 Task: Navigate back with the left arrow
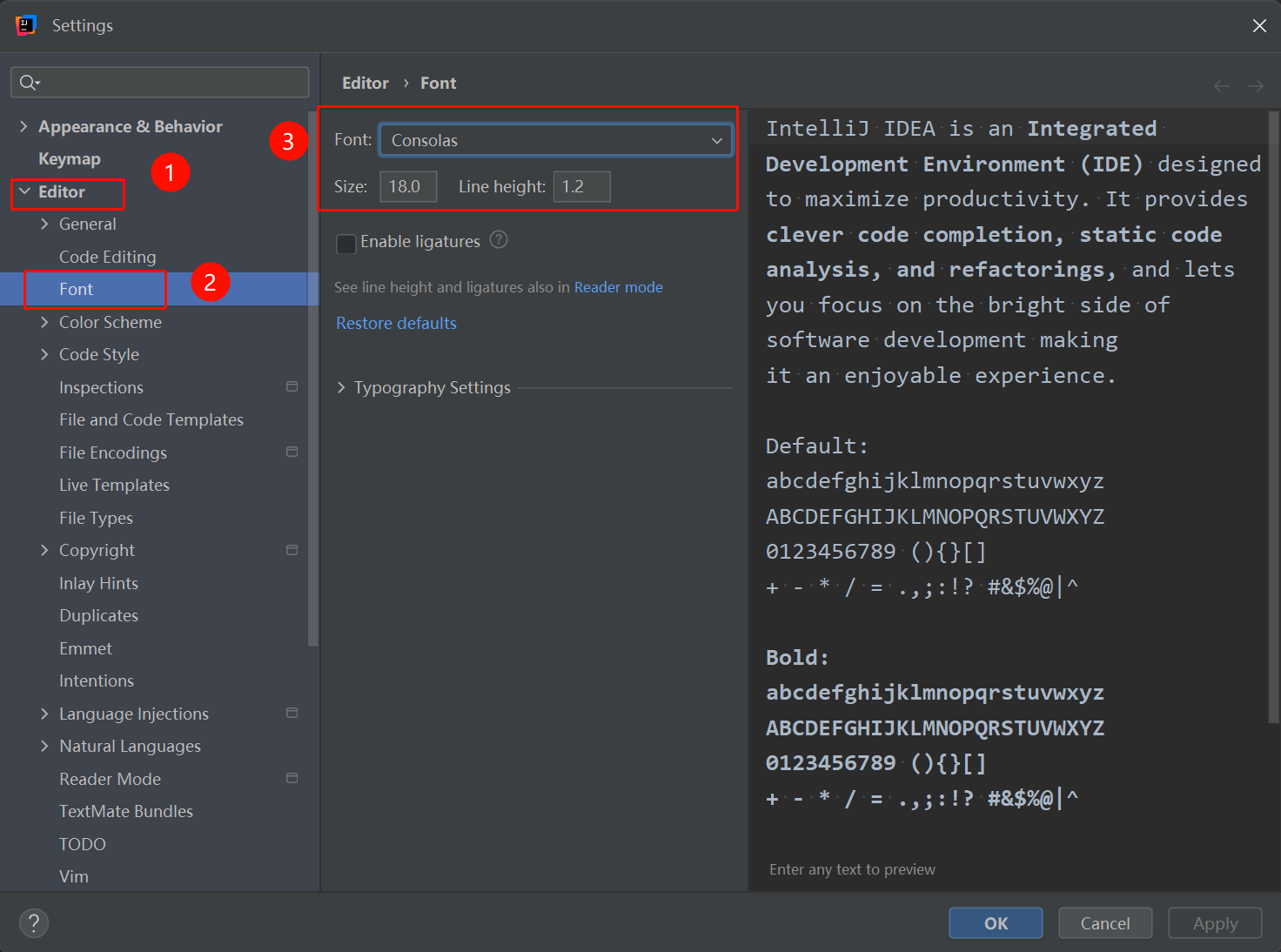coord(1222,85)
